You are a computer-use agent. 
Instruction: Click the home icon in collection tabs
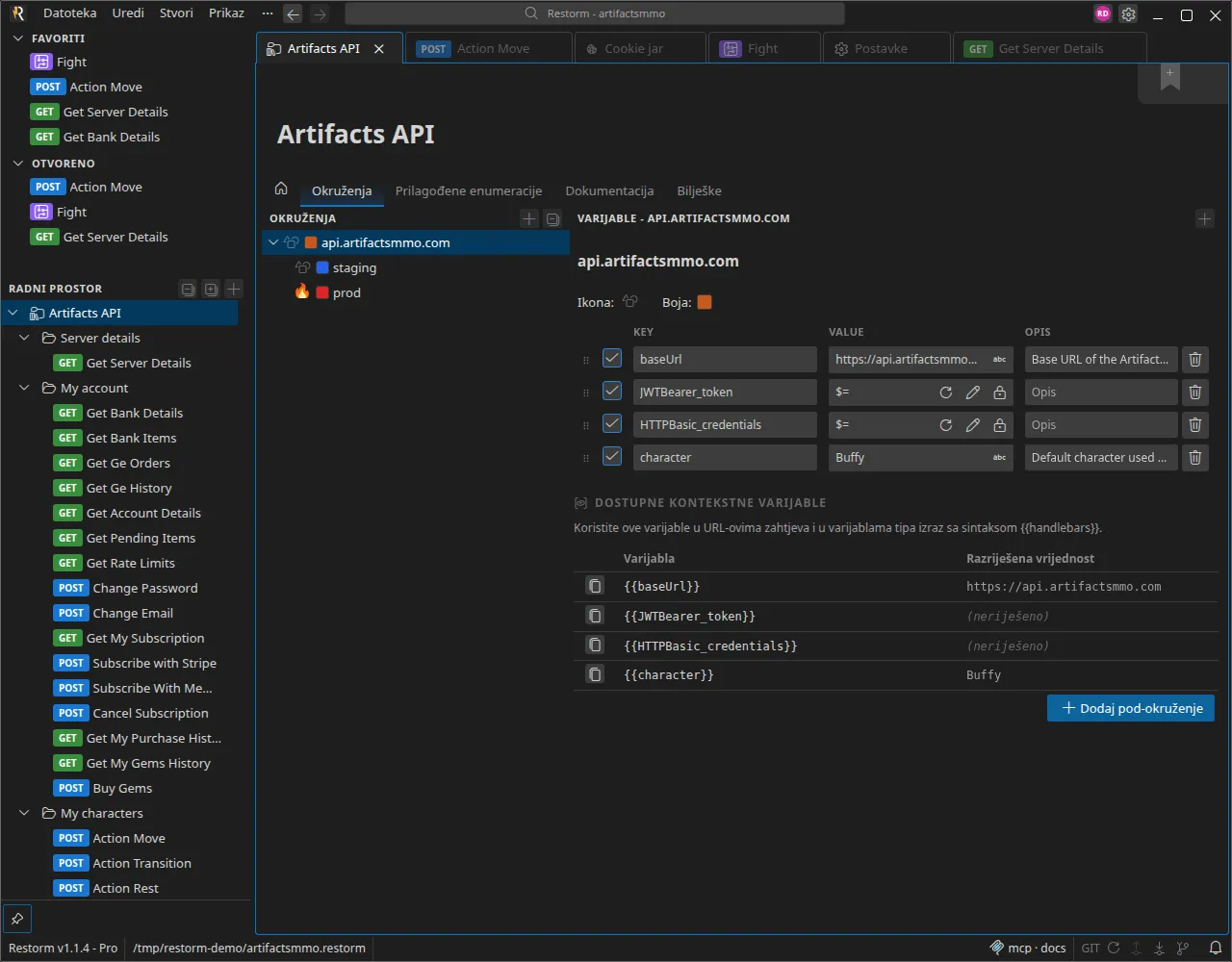[281, 189]
